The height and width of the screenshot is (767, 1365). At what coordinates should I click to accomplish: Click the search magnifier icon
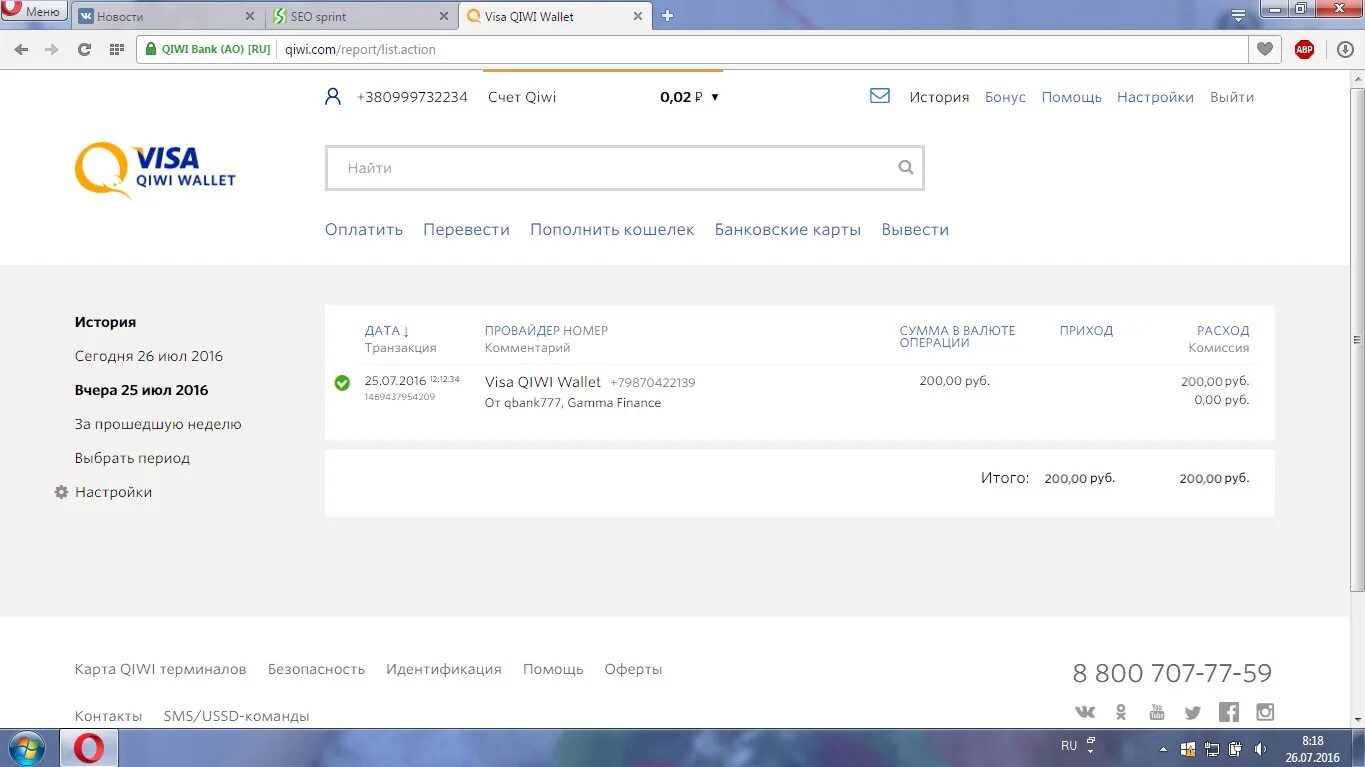coord(906,168)
